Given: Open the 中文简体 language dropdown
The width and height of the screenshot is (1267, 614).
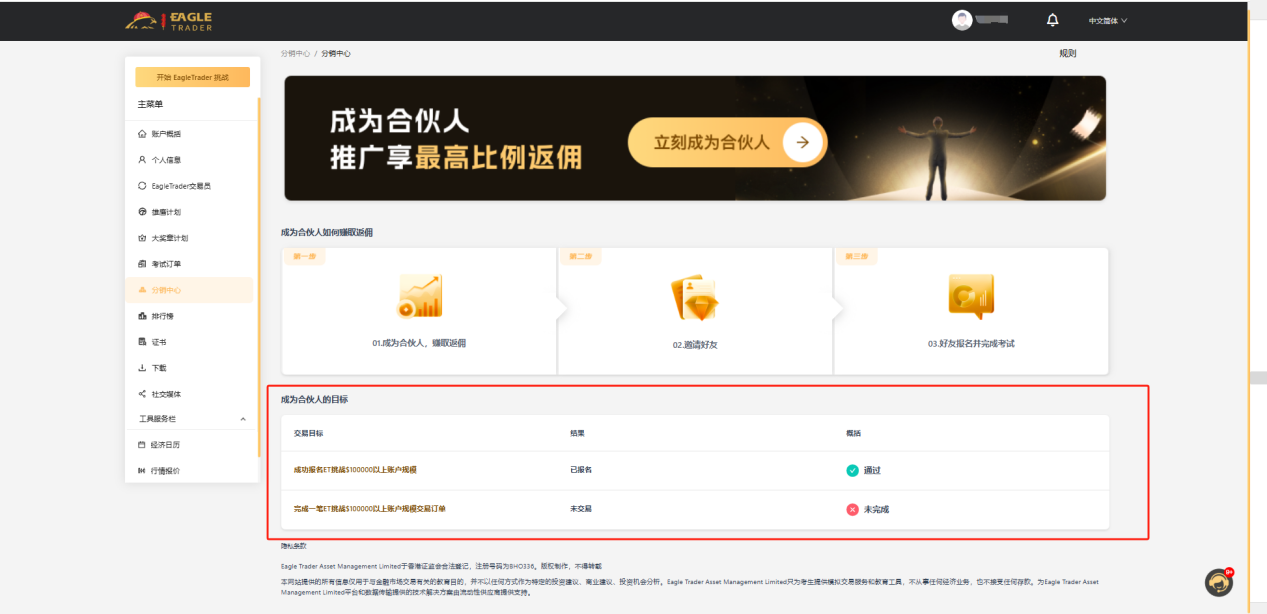Looking at the screenshot, I should [1107, 20].
